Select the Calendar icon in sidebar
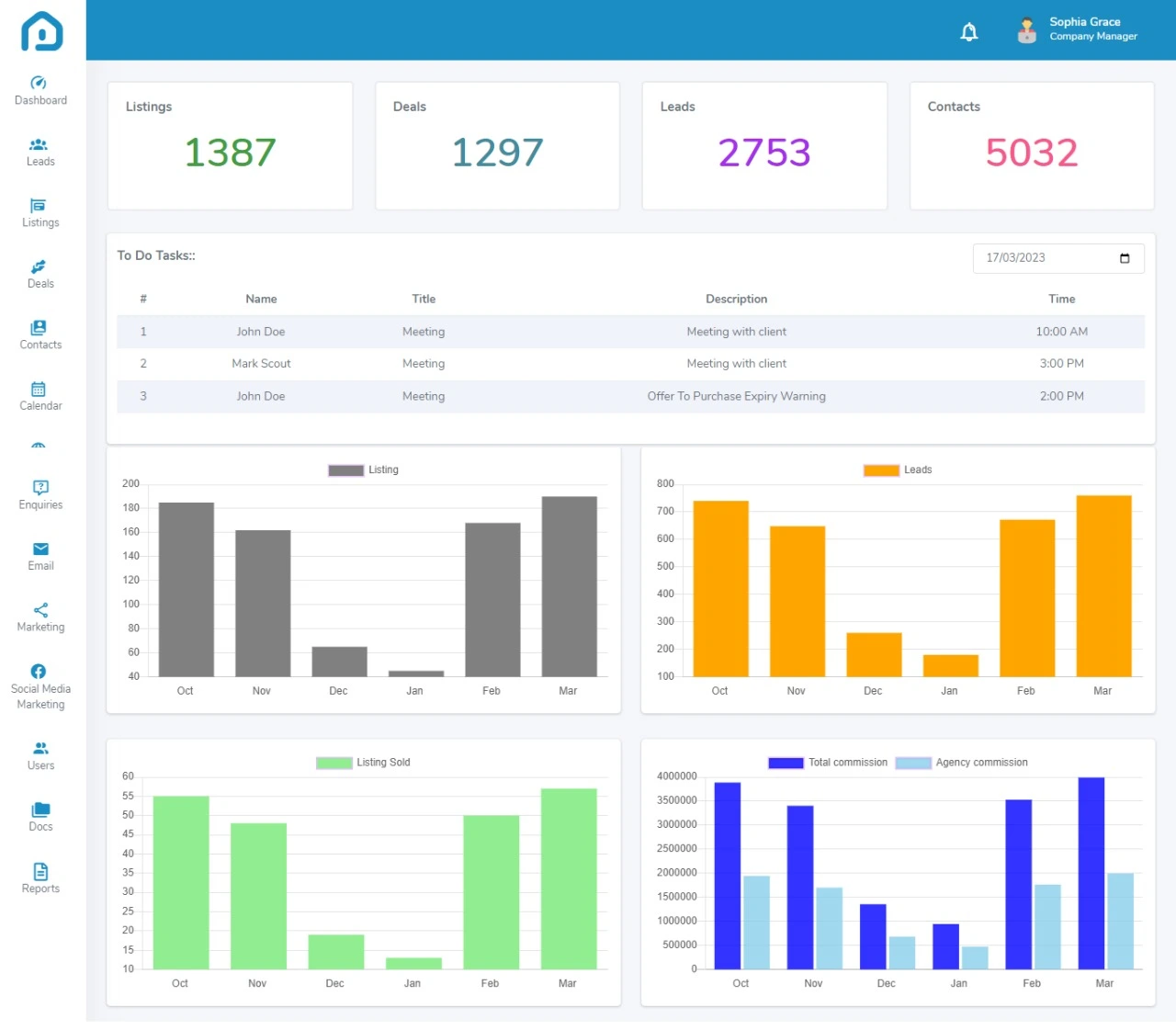The image size is (1176, 1030). click(x=39, y=389)
